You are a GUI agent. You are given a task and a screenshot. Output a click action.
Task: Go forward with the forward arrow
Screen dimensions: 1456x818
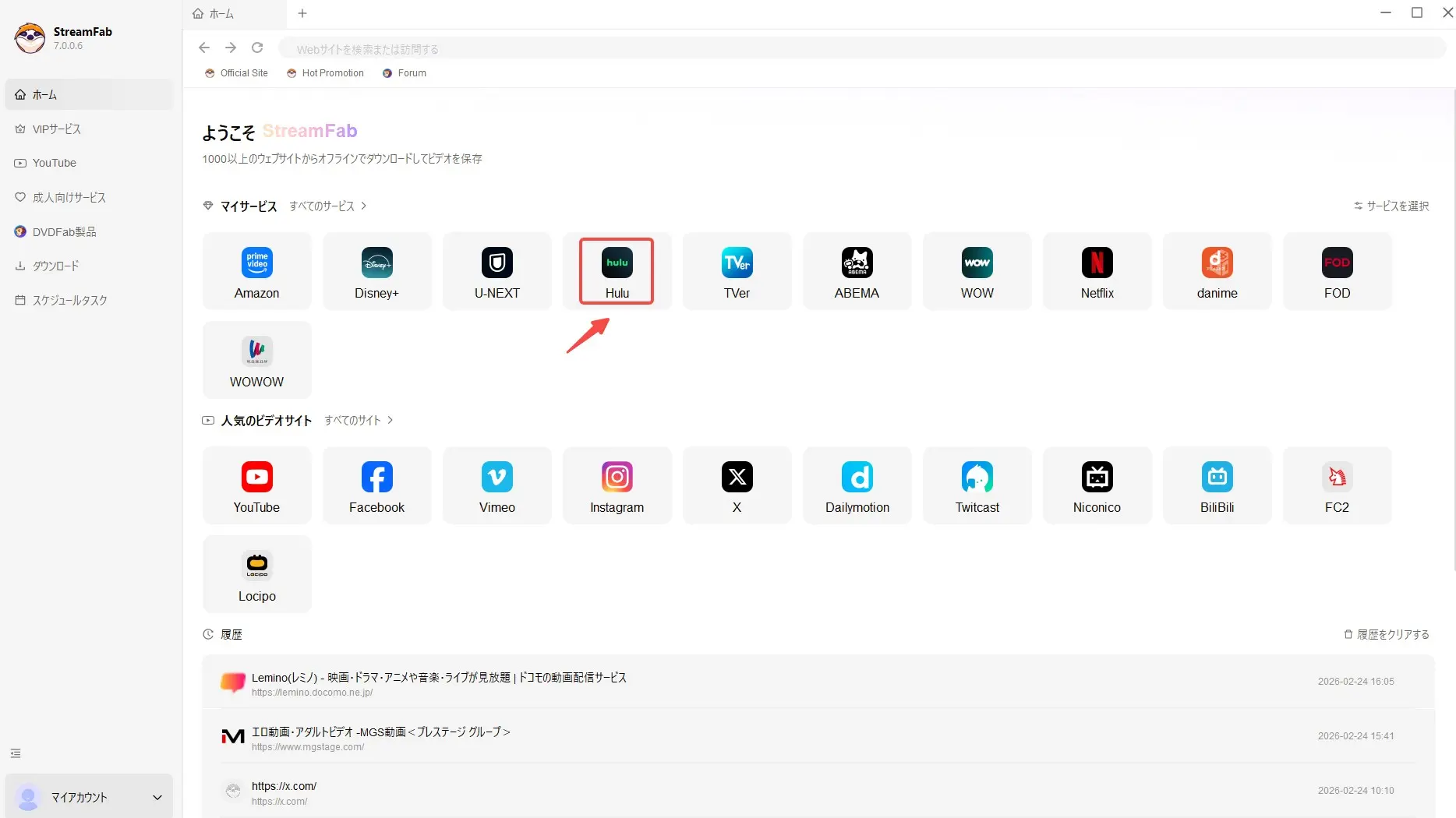(231, 48)
